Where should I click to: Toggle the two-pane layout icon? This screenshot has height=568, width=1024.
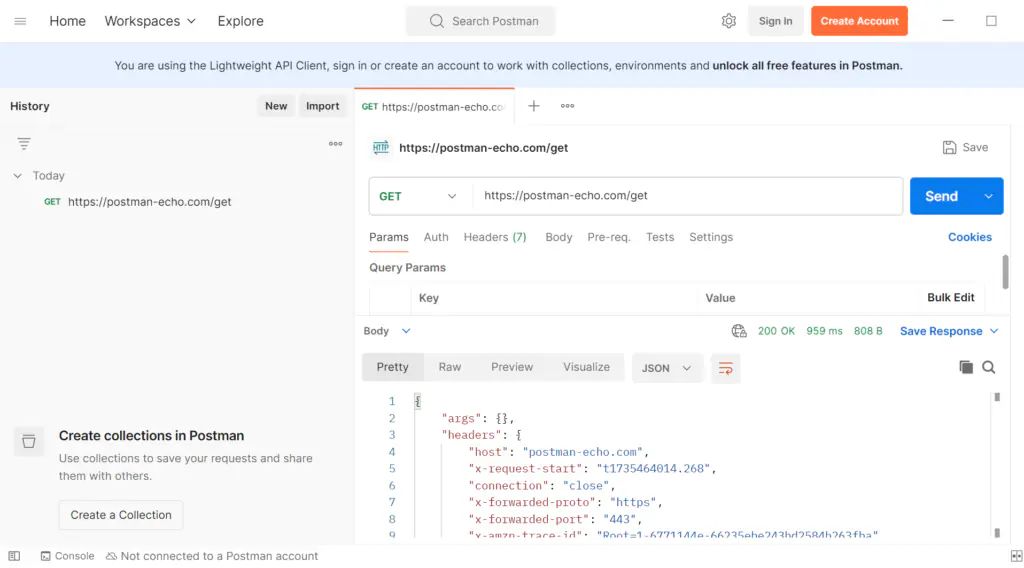1016,556
